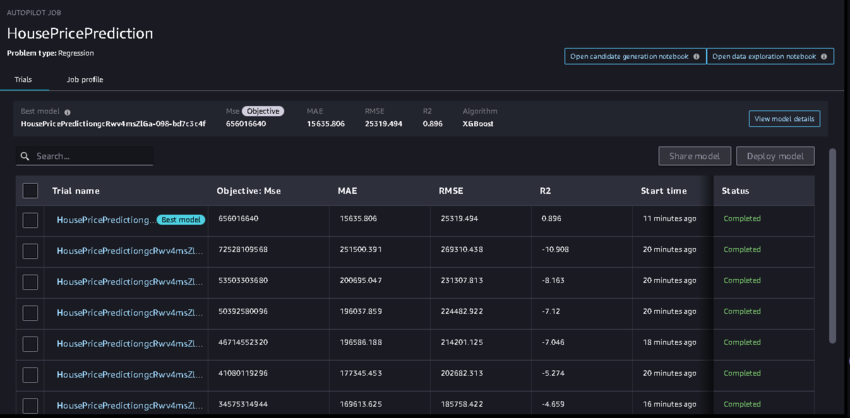This screenshot has height=418, width=850.
Task: Click best model name ending 098-bd7c3c4f
Action: (113, 124)
